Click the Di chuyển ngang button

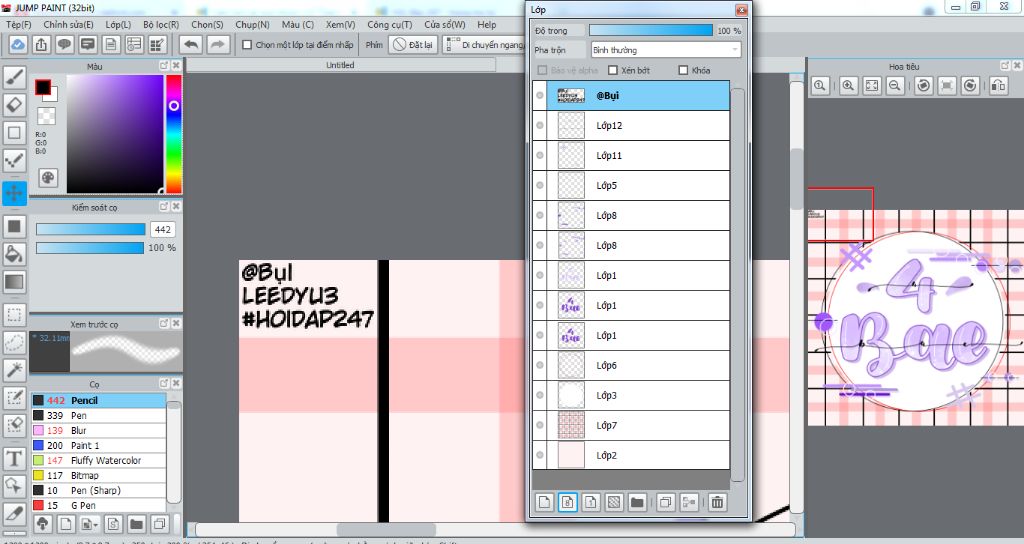pyautogui.click(x=485, y=44)
